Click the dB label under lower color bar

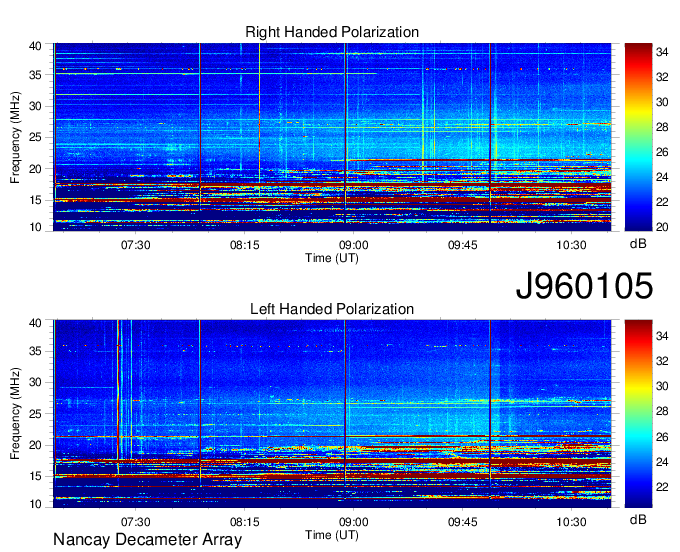point(638,519)
